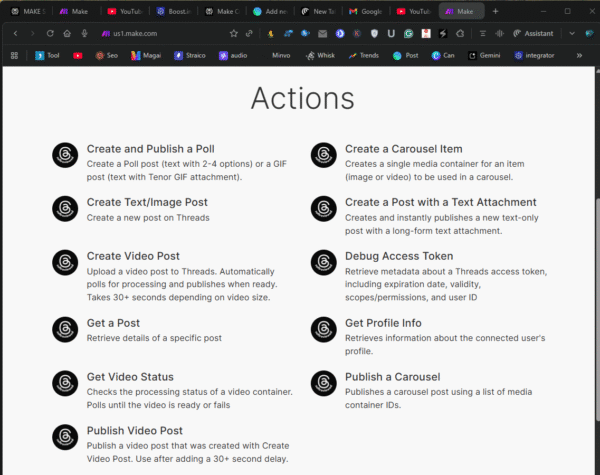Viewport: 600px width, 475px height.
Task: Go back with the browser back arrow
Action: click(x=15, y=34)
